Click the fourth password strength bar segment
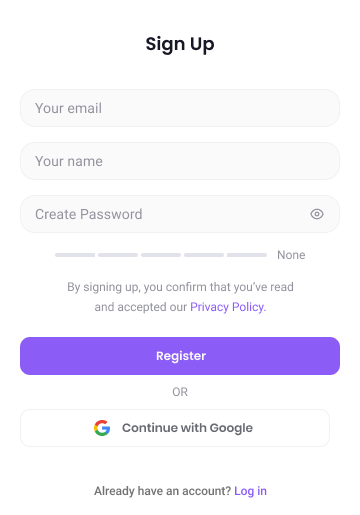 (x=204, y=255)
